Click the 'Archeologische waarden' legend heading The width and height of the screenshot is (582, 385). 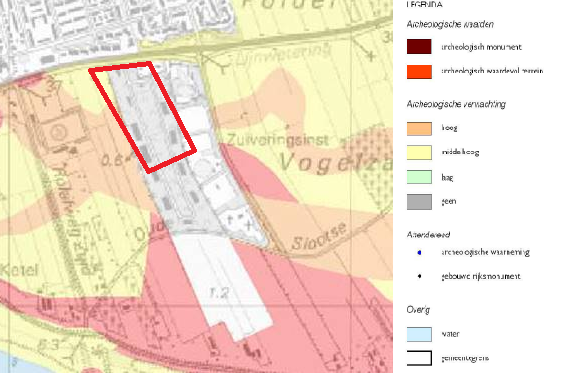pyautogui.click(x=450, y=25)
